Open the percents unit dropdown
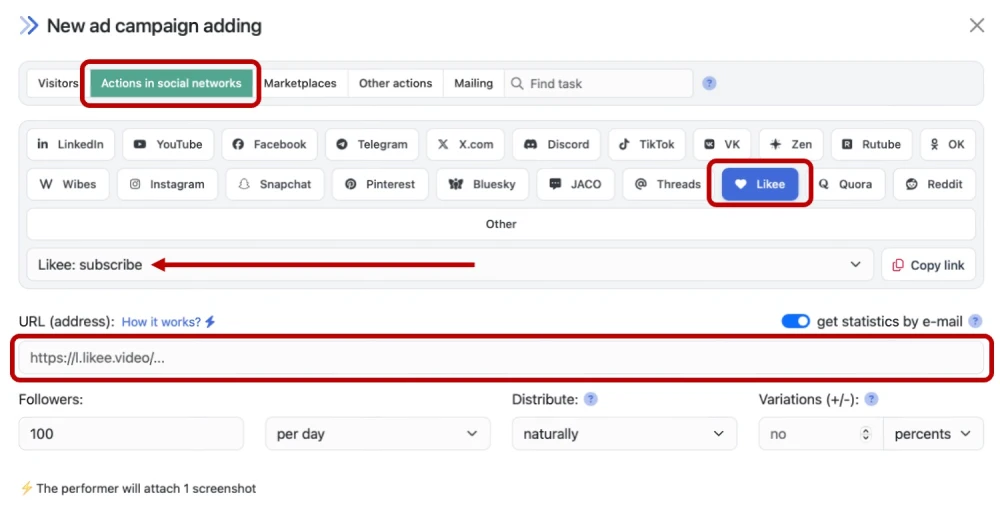The height and width of the screenshot is (509, 1000). coord(933,434)
